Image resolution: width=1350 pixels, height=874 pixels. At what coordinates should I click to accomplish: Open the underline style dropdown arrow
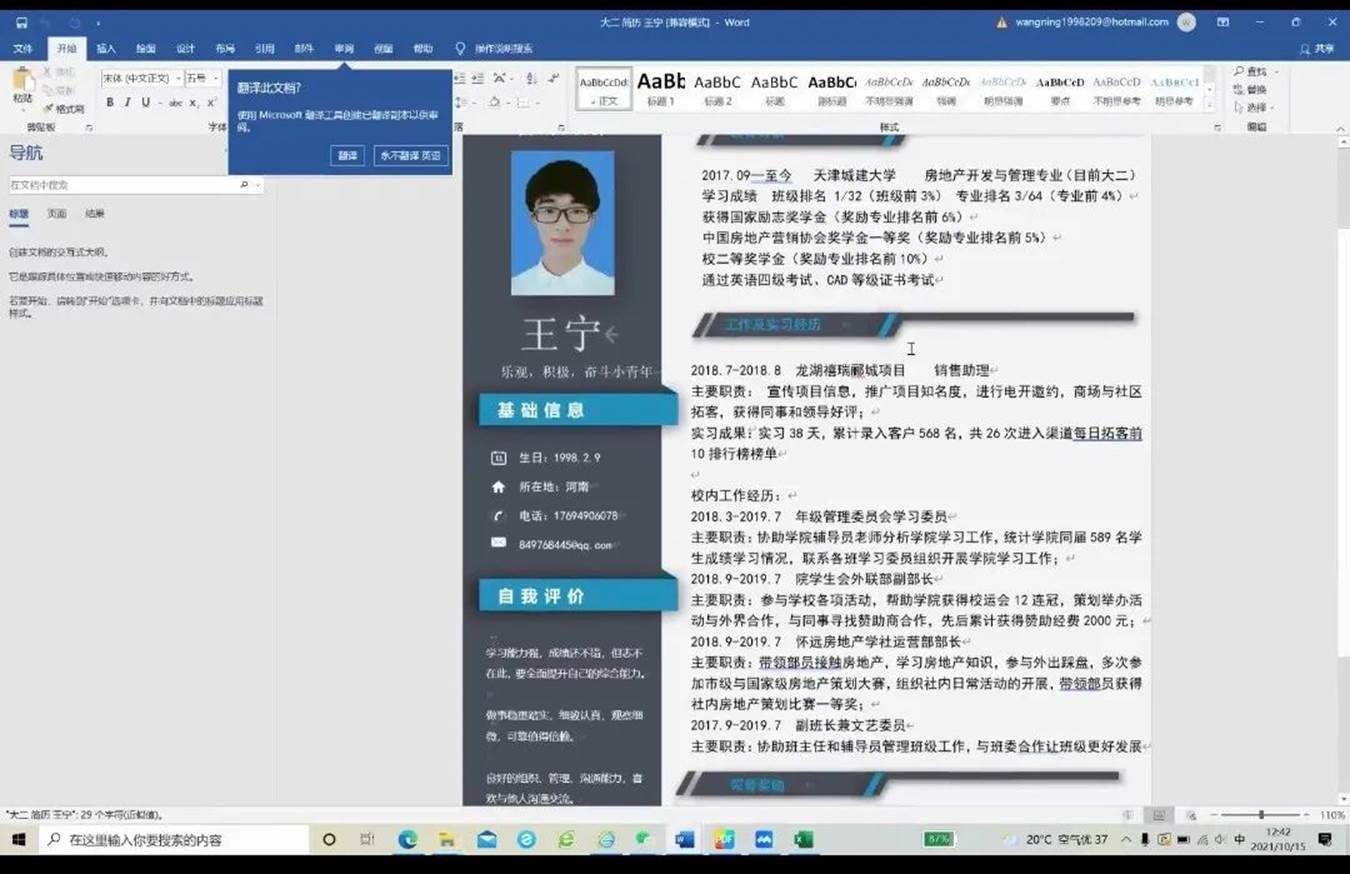click(158, 103)
